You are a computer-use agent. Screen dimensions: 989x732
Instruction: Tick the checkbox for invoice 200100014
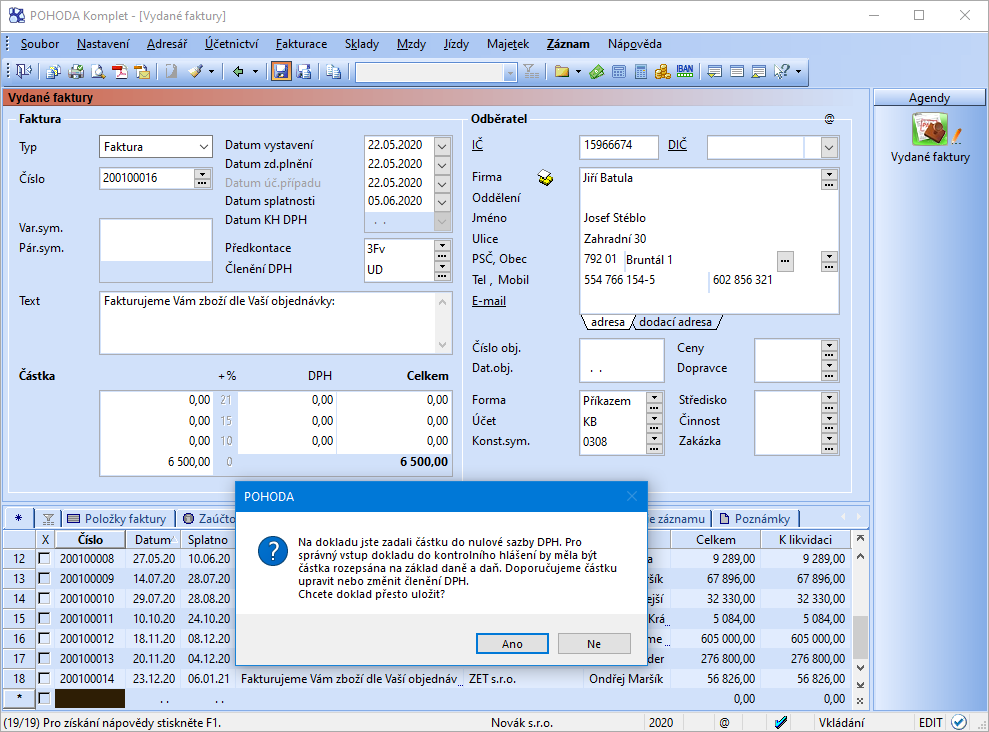click(44, 679)
